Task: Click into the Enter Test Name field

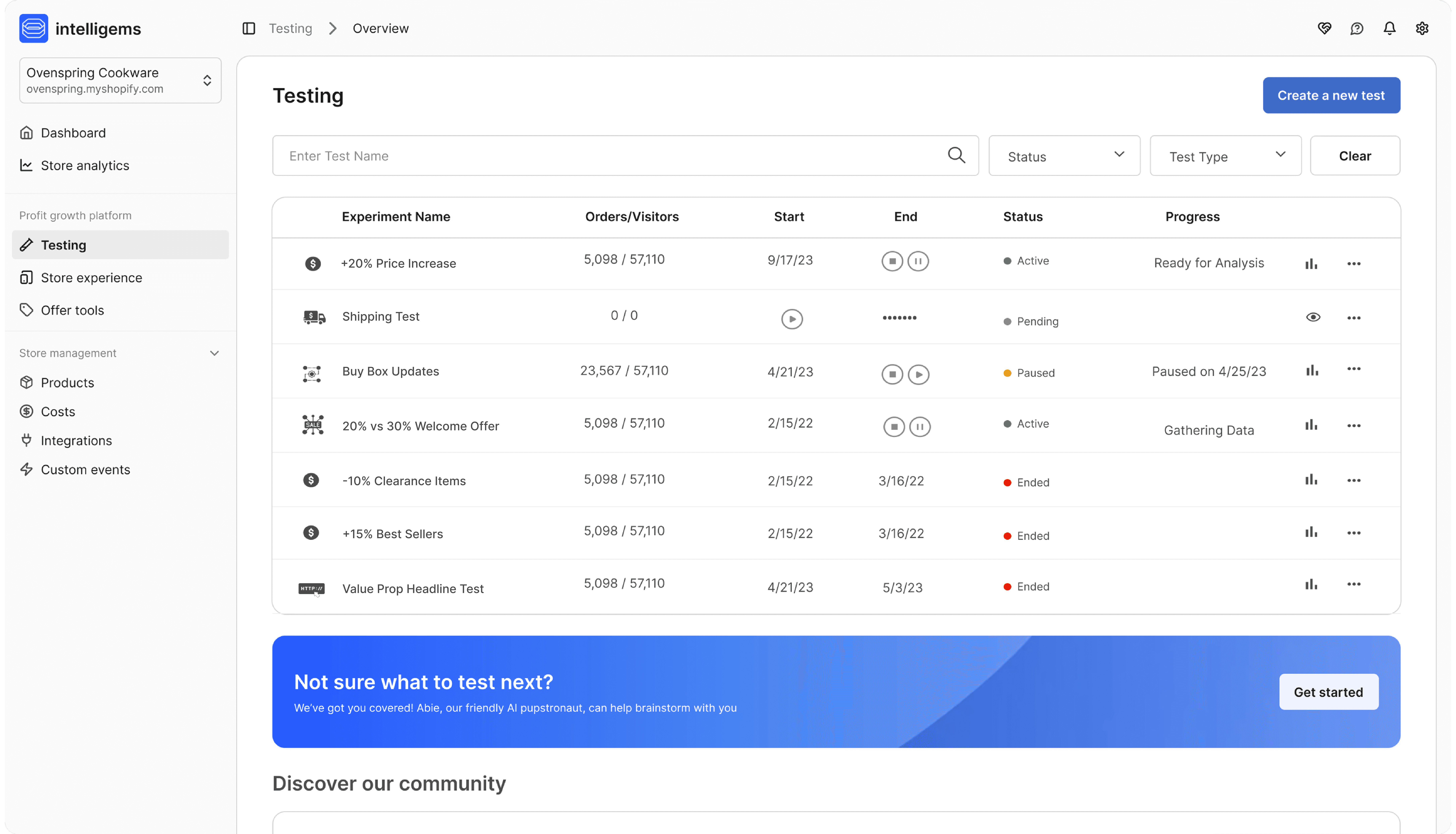Action: 607,156
